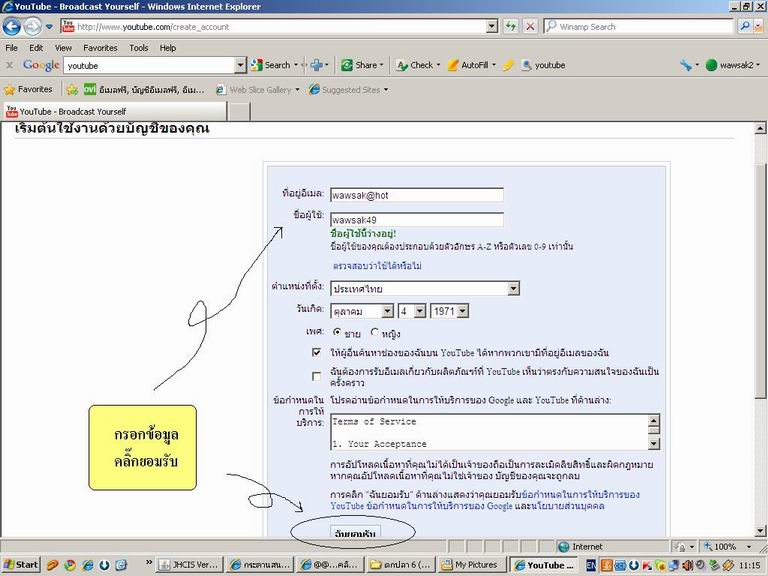Screen dimensions: 768x576
Task: Open the Tools menu
Action: coord(139,48)
